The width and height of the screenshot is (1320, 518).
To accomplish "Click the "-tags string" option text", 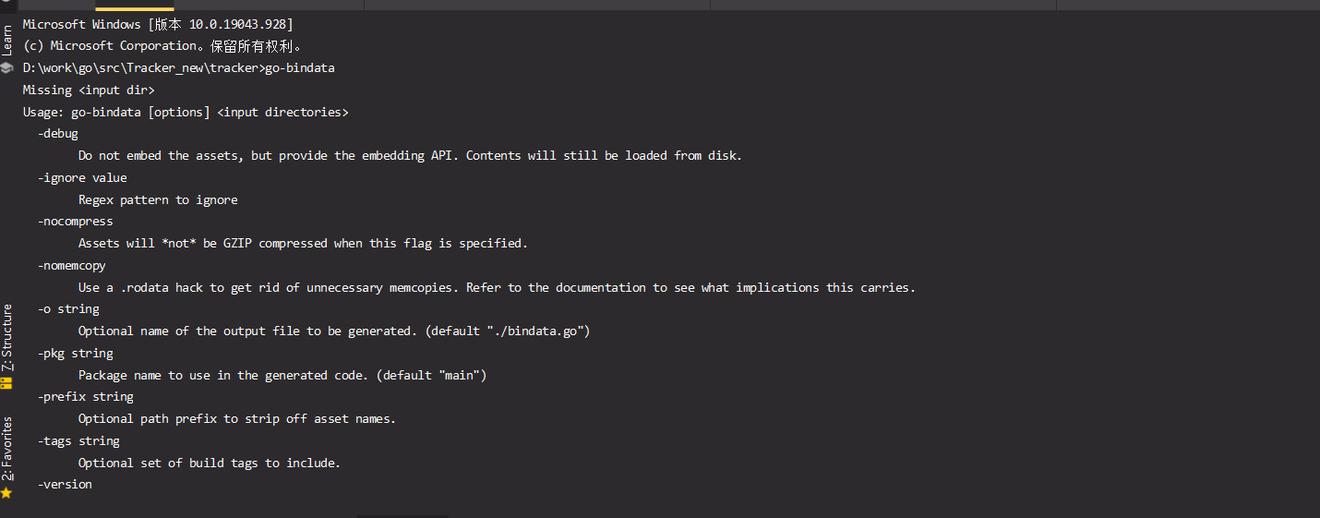I will point(79,441).
